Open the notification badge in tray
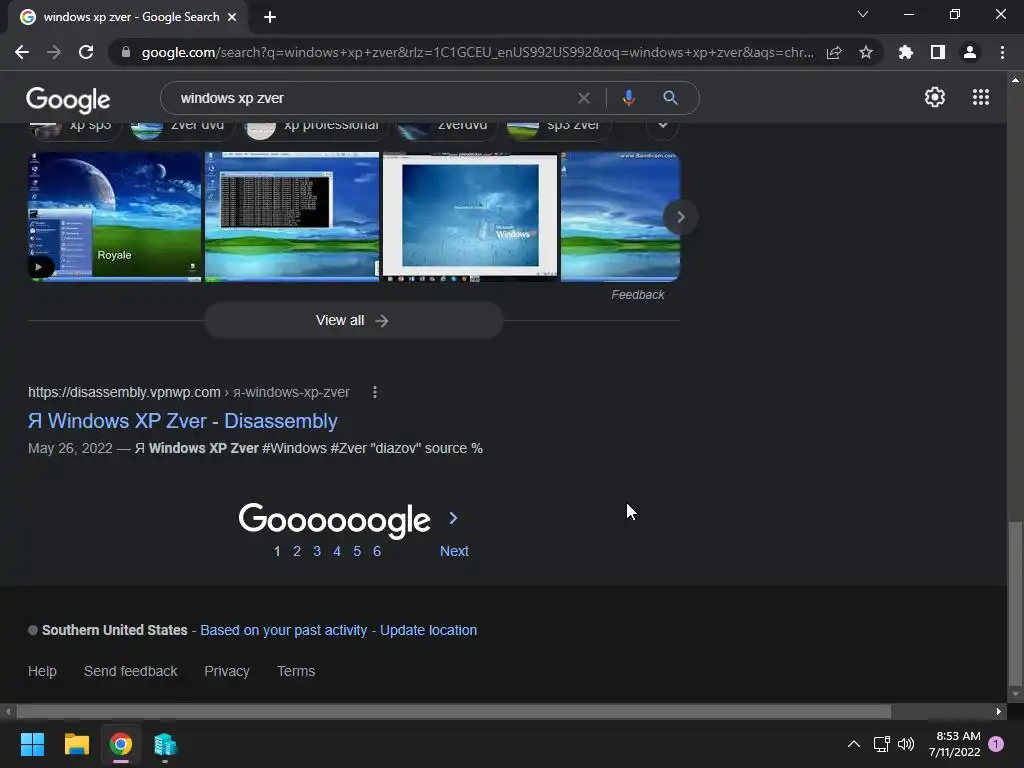 [x=996, y=744]
